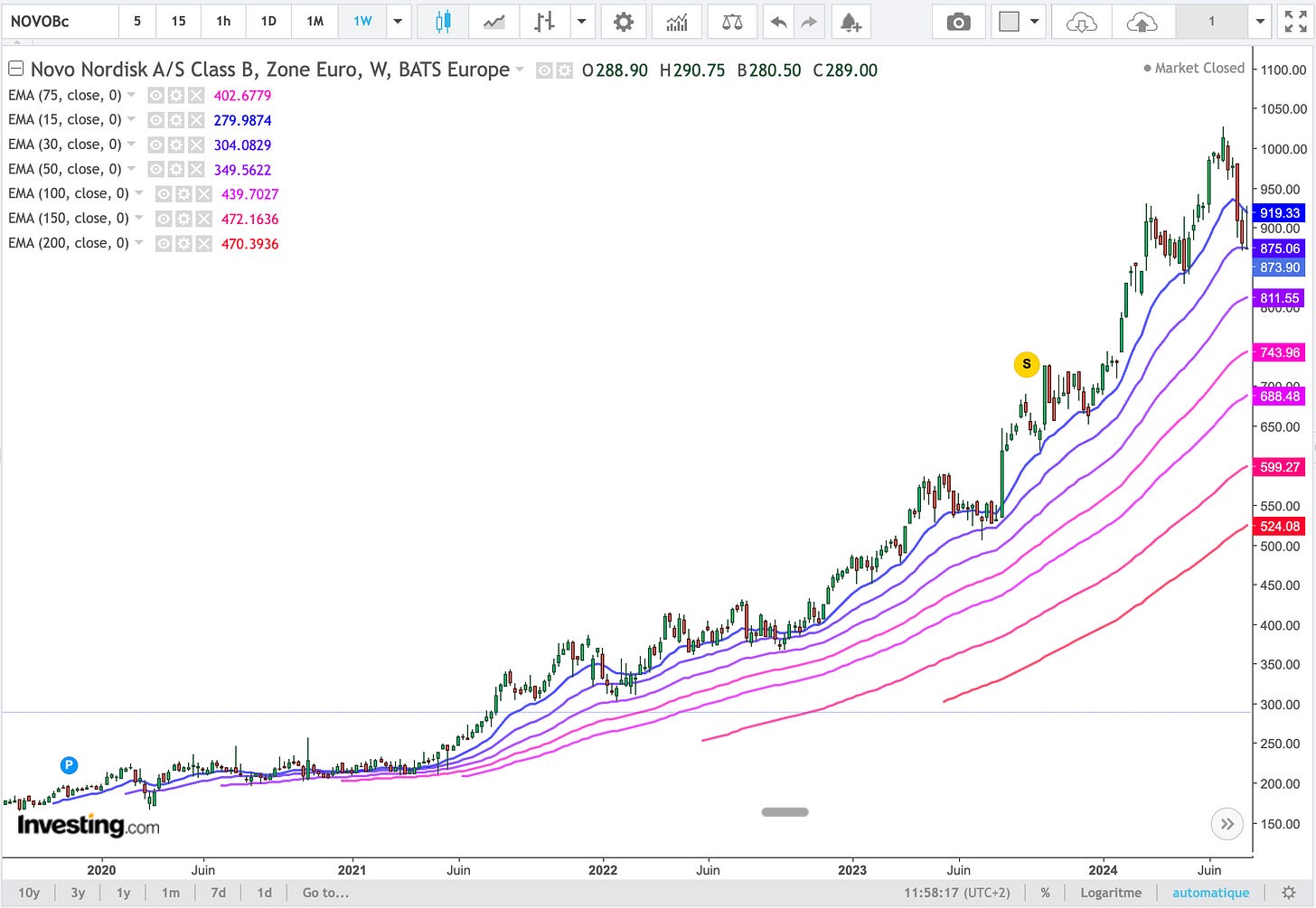Toggle visibility of EMA 200 indicator
The image size is (1316, 908).
tap(164, 244)
